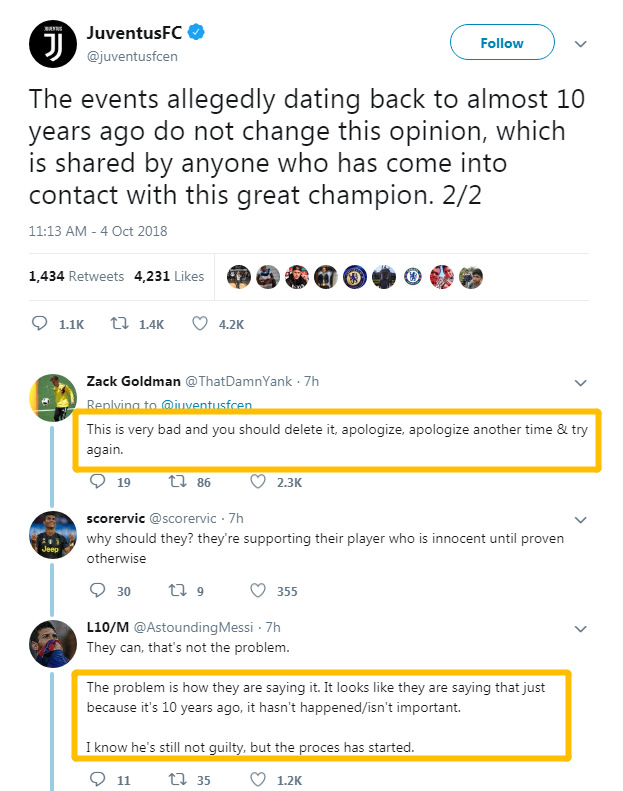Reply to scorervic's tweet
The width and height of the screenshot is (623, 791).
pos(98,591)
